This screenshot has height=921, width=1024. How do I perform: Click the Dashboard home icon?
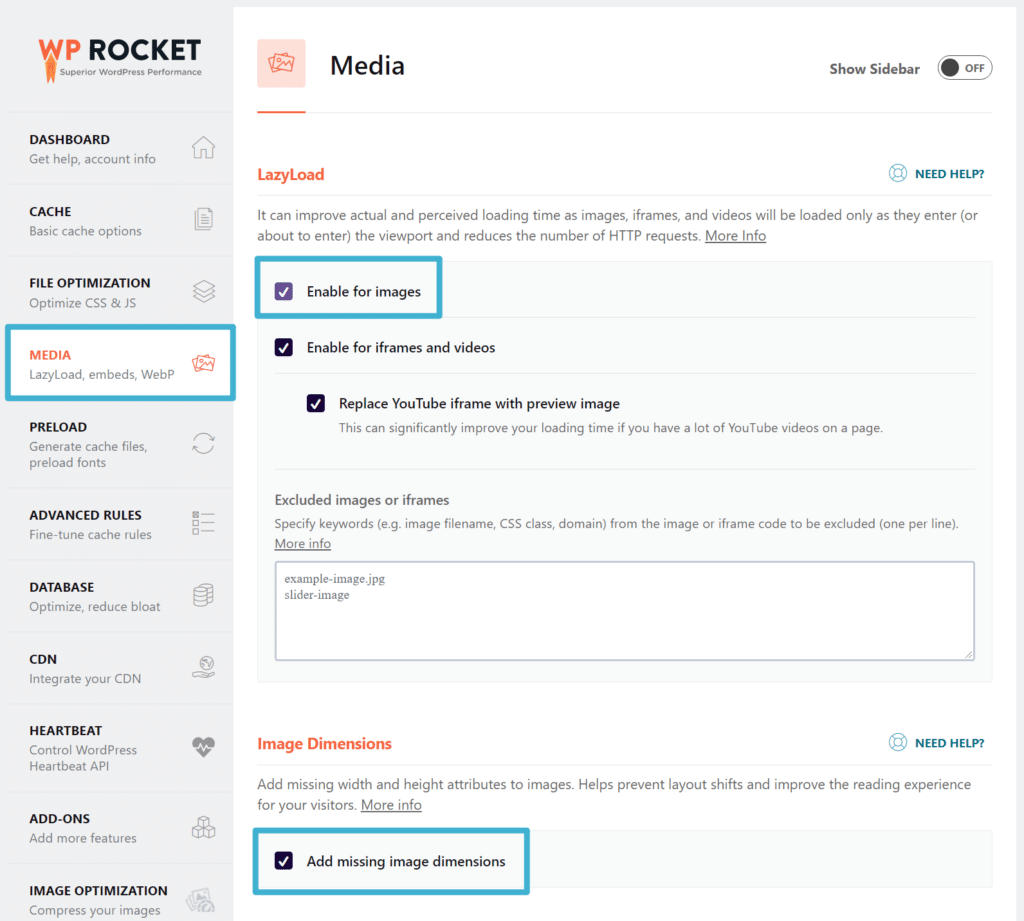pyautogui.click(x=203, y=148)
